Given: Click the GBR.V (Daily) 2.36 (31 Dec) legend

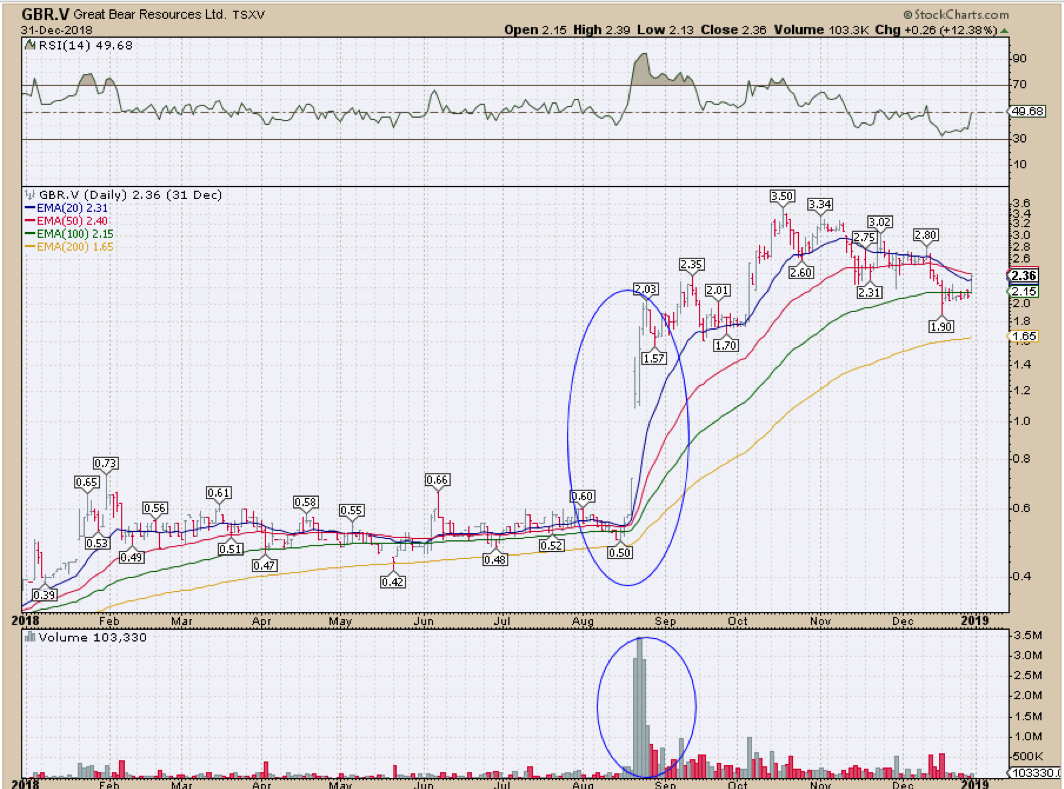Looking at the screenshot, I should (130, 195).
